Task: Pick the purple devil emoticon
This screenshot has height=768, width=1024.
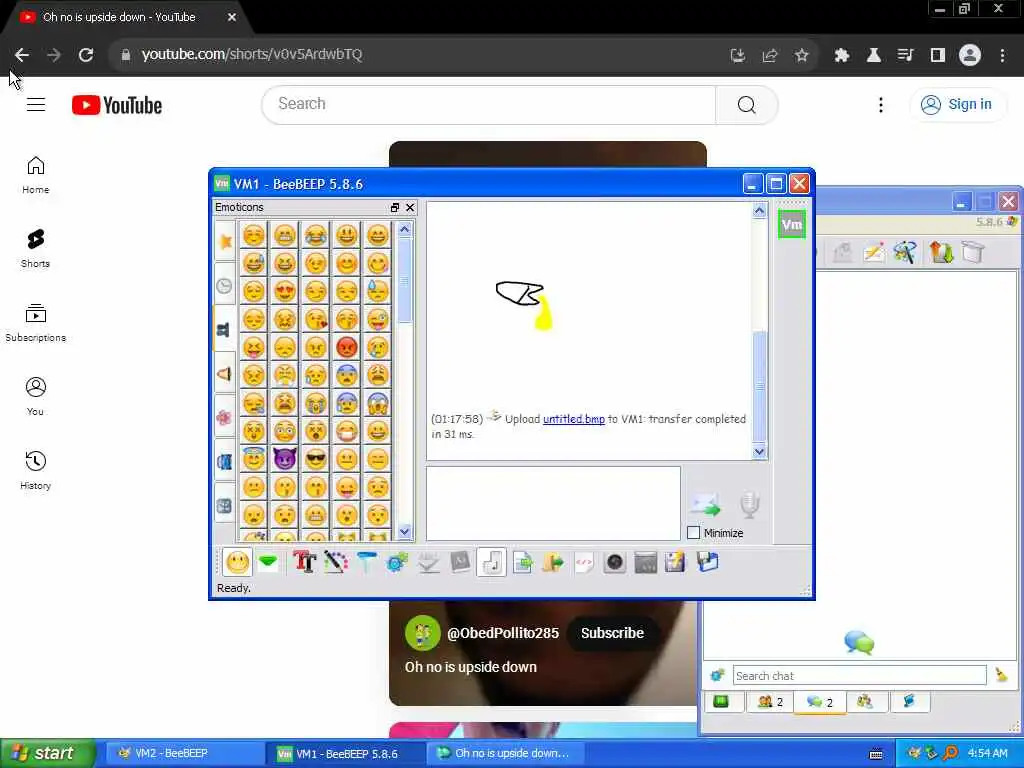Action: (x=285, y=459)
